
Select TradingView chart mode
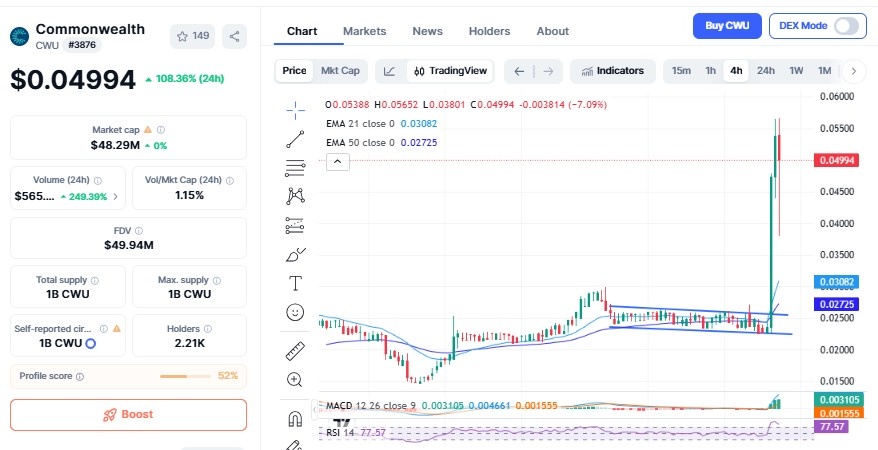pyautogui.click(x=451, y=71)
